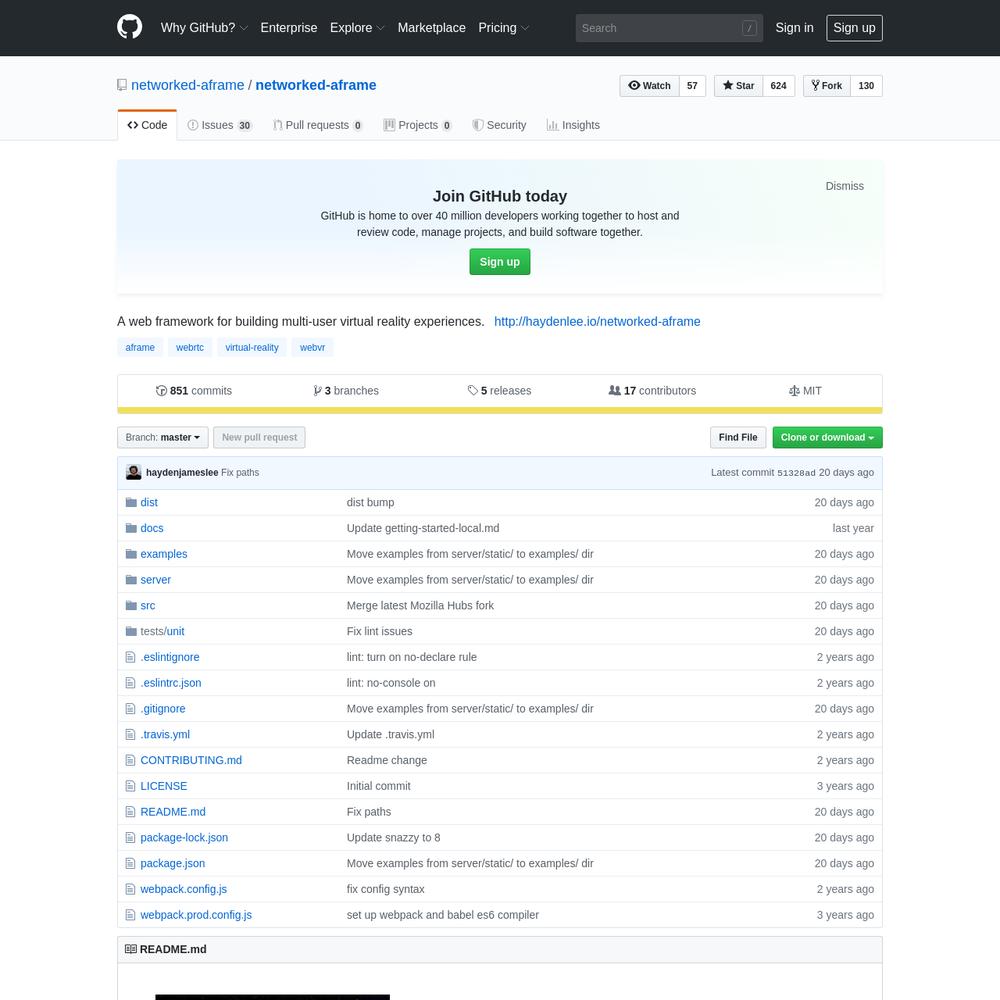Viewport: 1000px width, 1000px height.
Task: Click the README.md book icon header
Action: [131, 949]
